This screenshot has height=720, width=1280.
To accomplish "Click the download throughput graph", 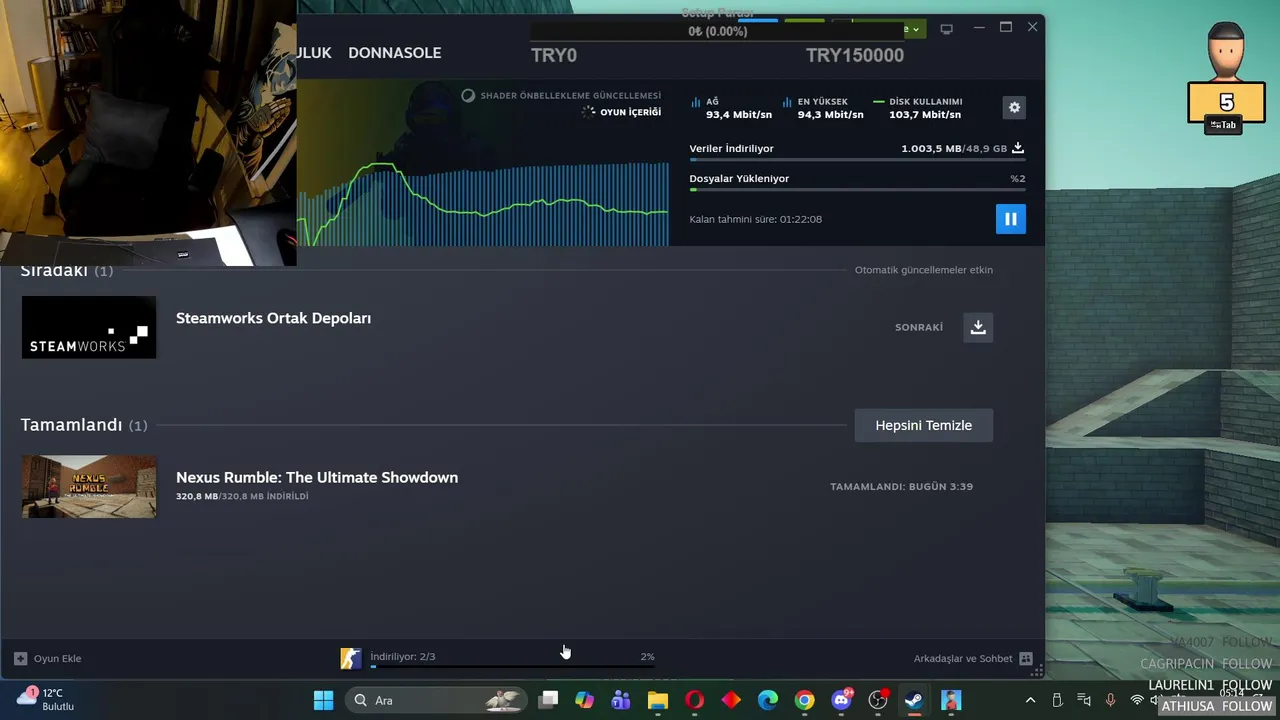I will (x=483, y=202).
